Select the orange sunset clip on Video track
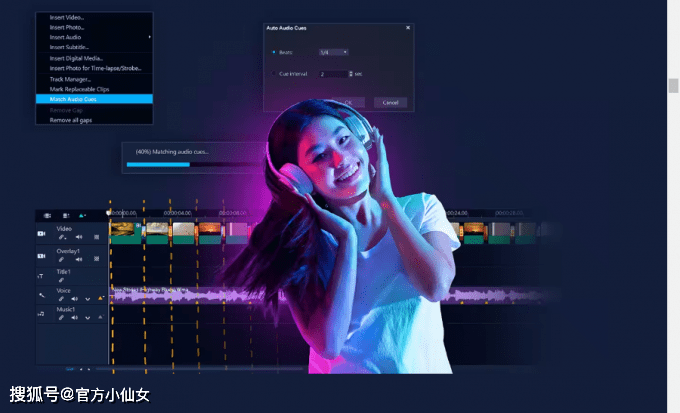Viewport: 680px width, 413px height. 210,233
